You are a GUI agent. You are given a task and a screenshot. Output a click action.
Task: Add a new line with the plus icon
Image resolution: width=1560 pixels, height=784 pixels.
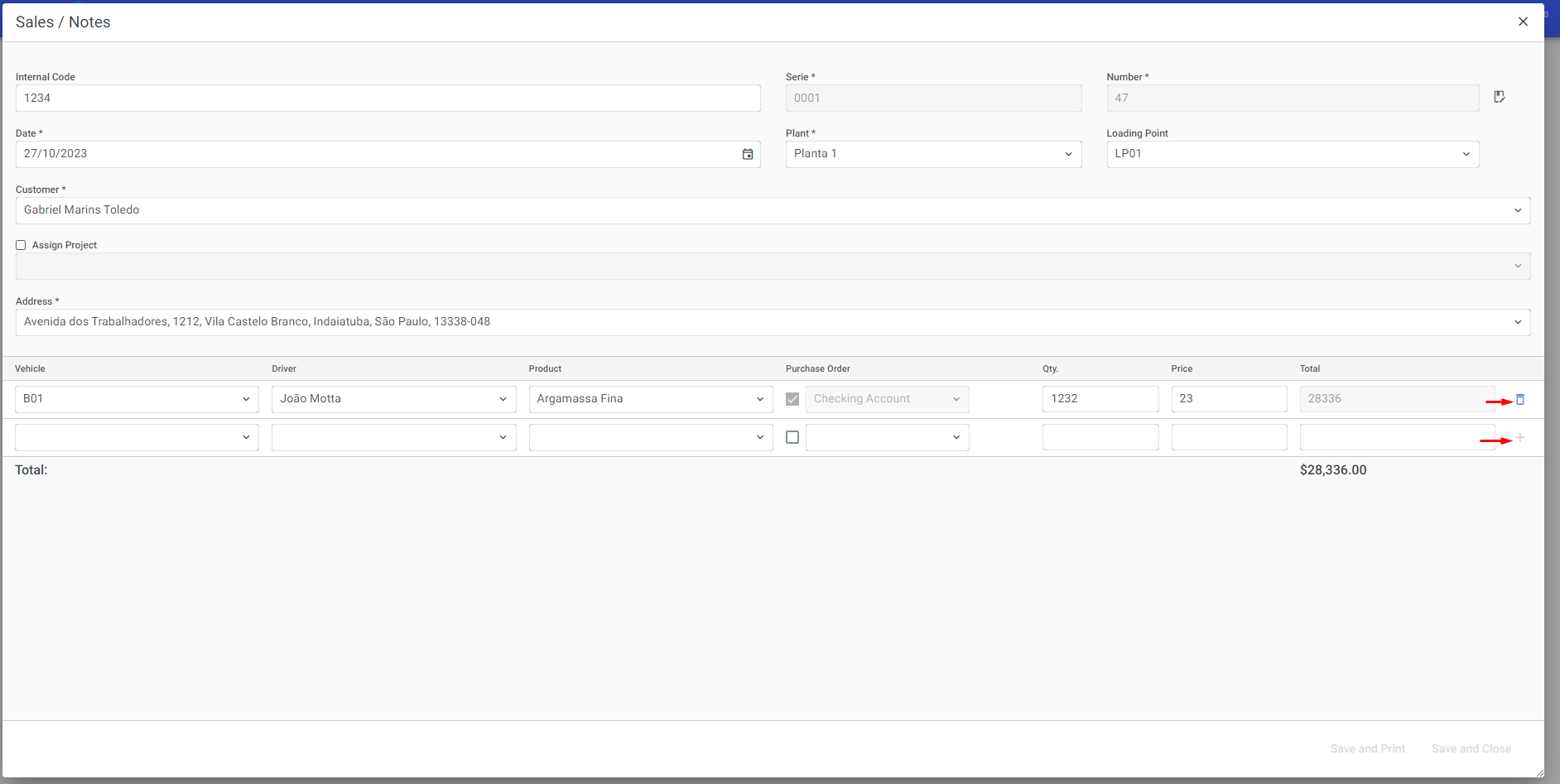pos(1519,438)
